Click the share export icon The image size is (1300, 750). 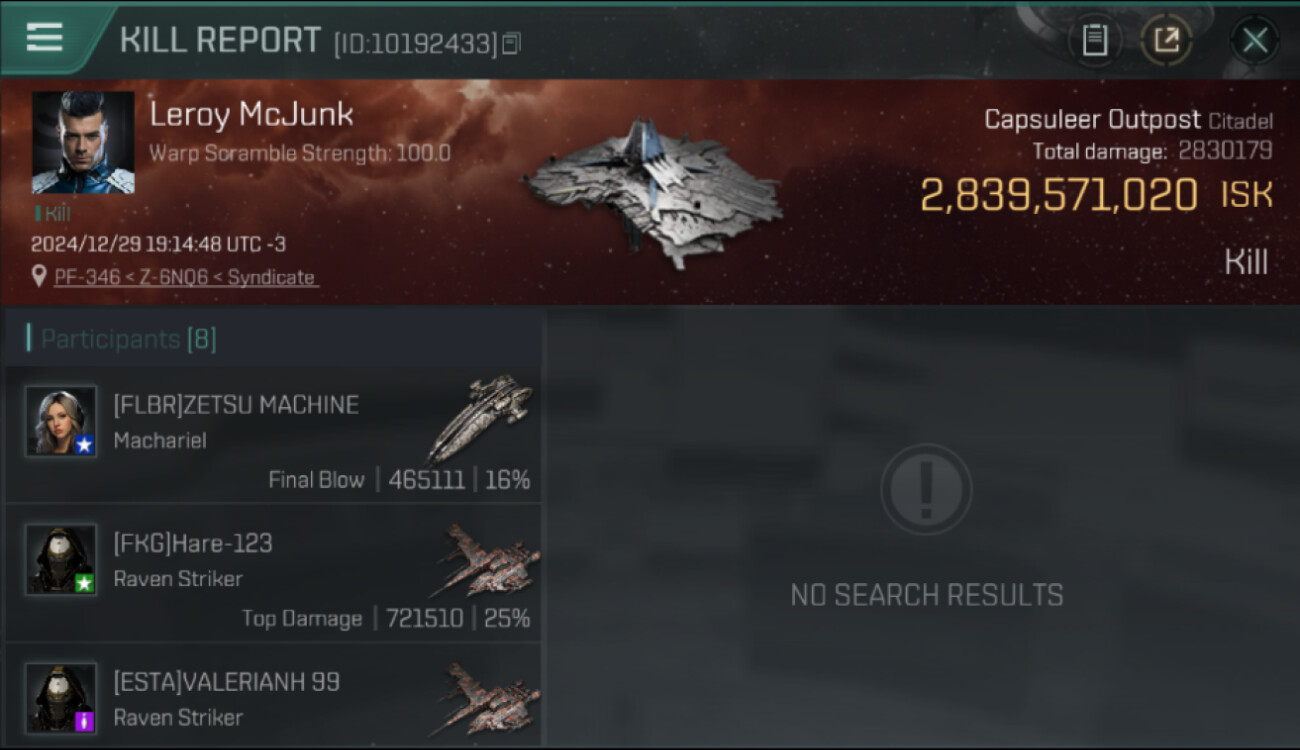pyautogui.click(x=1166, y=41)
